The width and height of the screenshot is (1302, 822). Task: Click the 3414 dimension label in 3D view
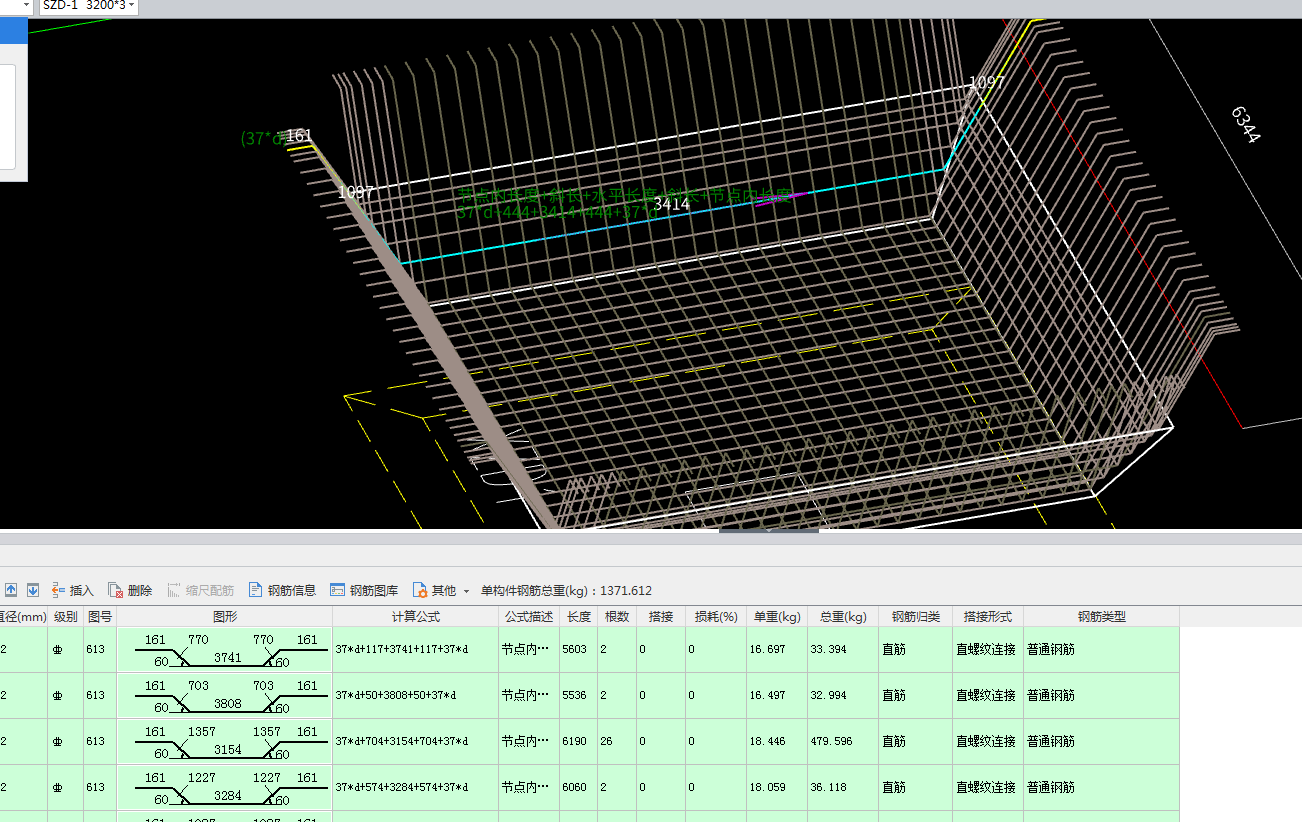coord(672,204)
